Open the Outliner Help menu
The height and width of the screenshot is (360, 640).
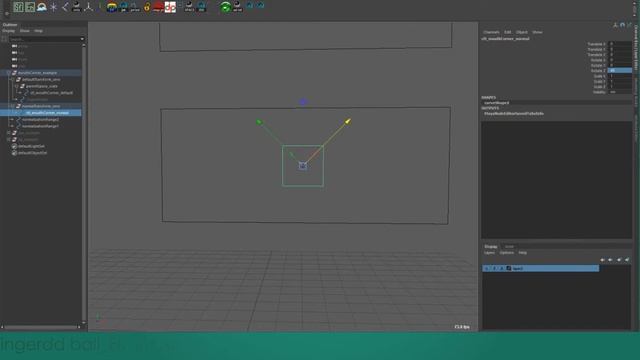[x=38, y=31]
